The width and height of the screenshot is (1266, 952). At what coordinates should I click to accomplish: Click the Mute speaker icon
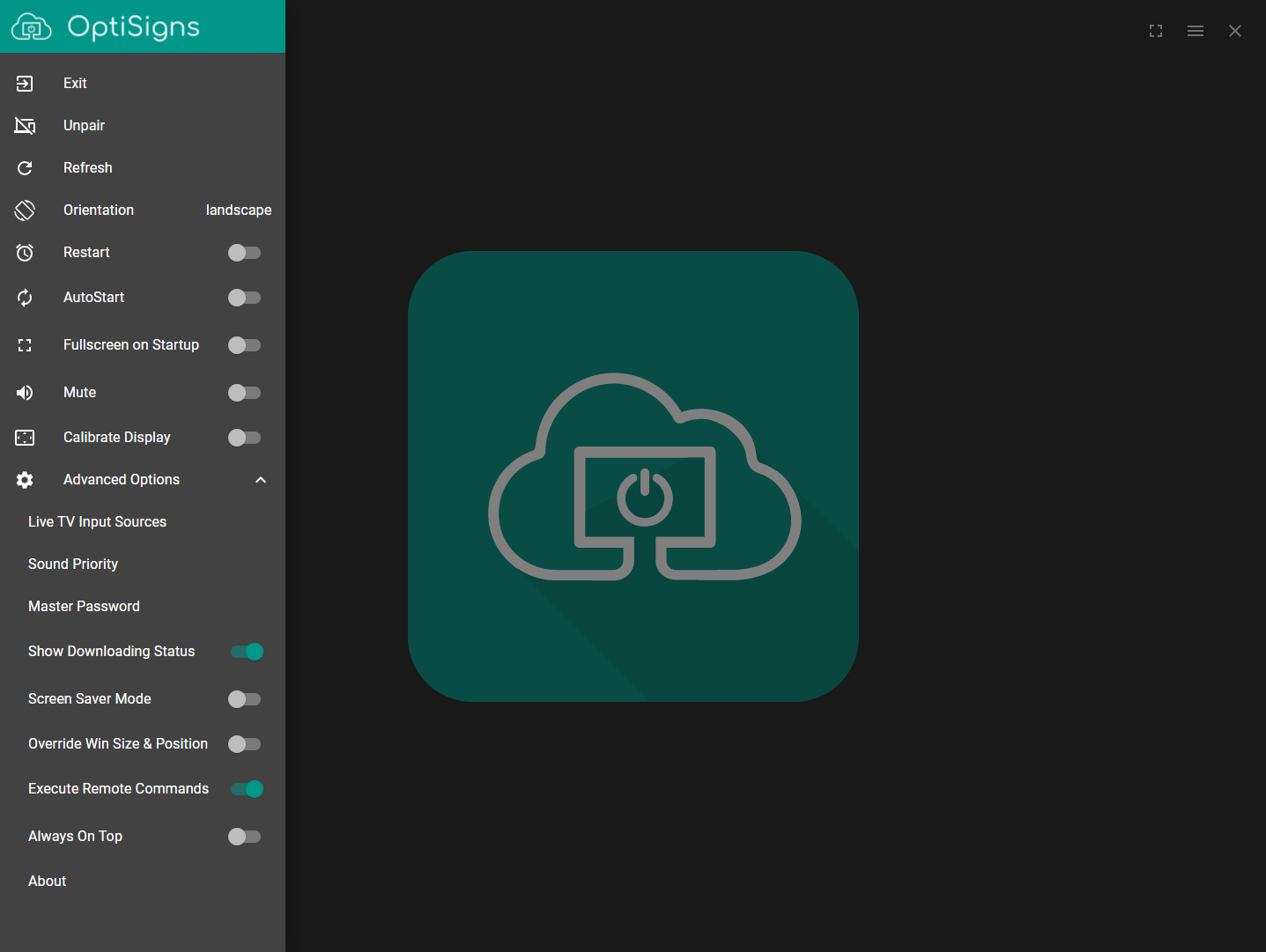click(x=25, y=392)
